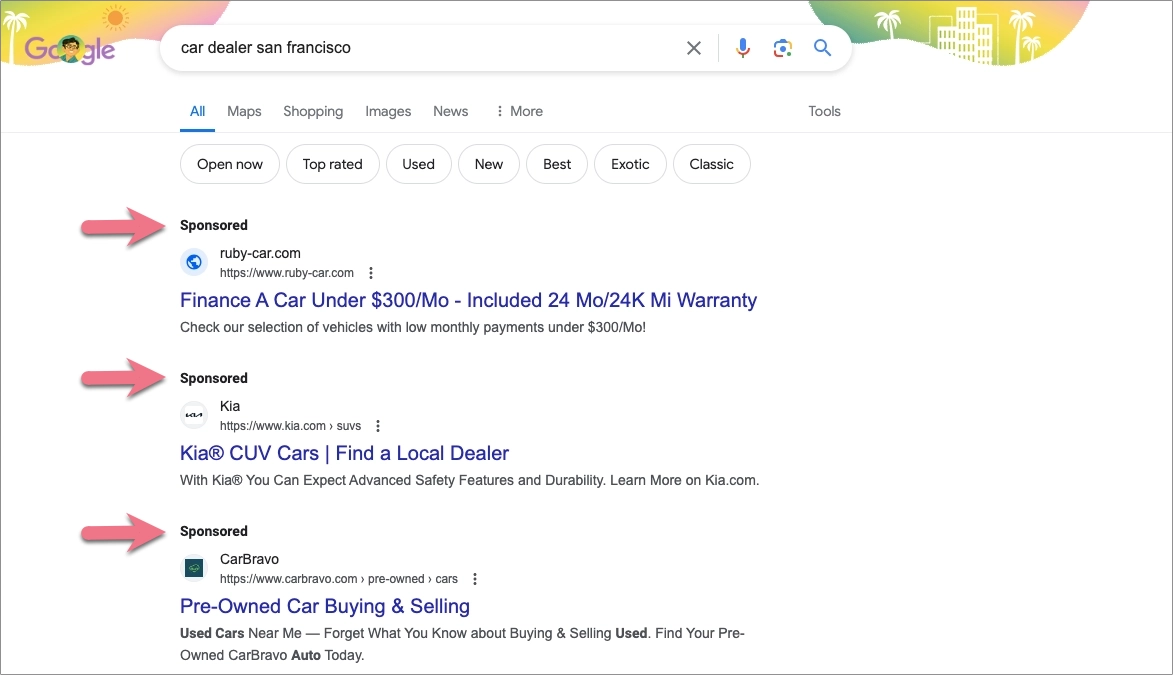The width and height of the screenshot is (1173, 675).
Task: Expand the More search options menu
Action: coord(519,111)
